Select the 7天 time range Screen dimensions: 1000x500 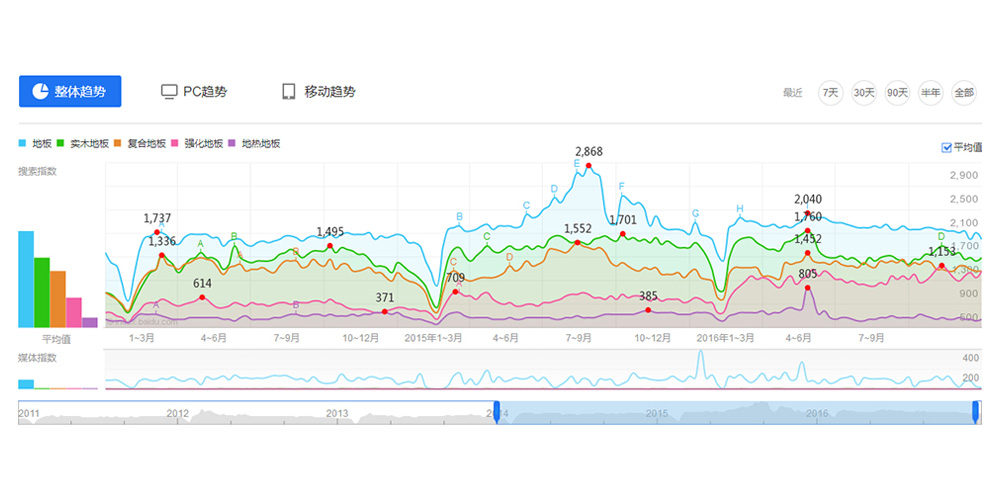(x=830, y=92)
